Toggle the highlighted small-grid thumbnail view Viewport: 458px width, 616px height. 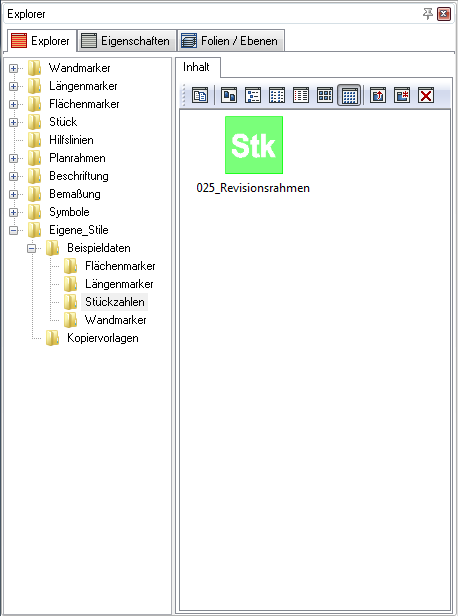[349, 95]
